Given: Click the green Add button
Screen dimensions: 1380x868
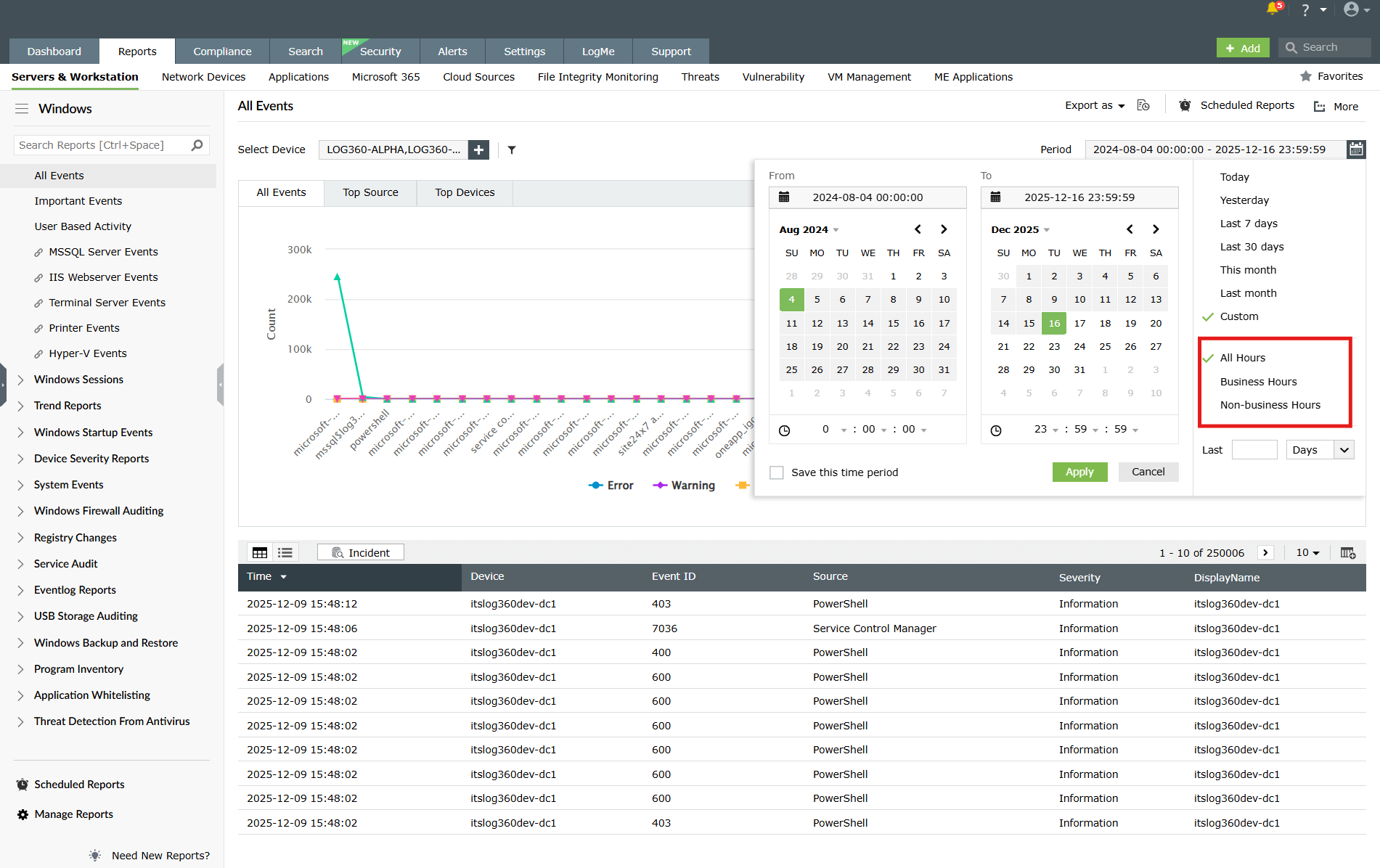Looking at the screenshot, I should tap(1242, 46).
